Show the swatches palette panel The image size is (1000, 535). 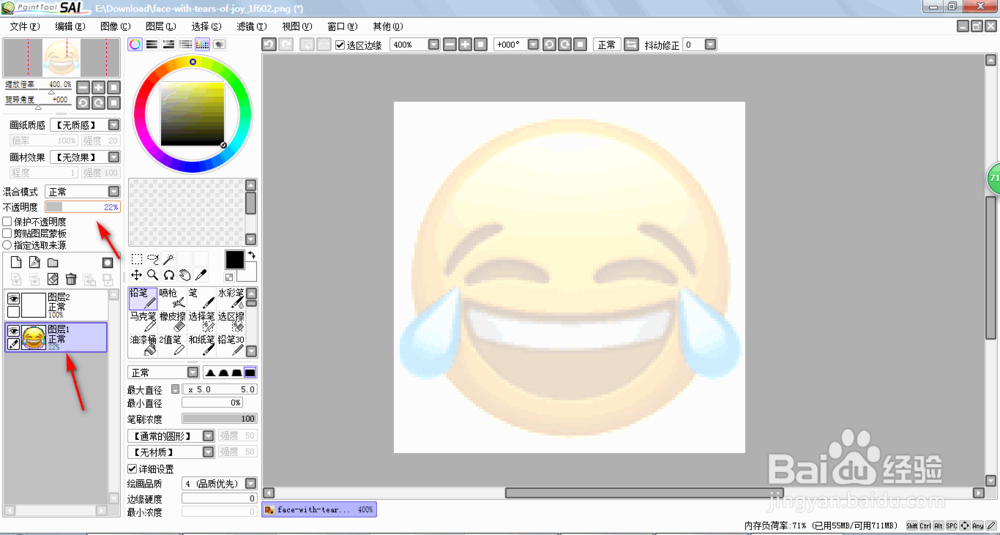pyautogui.click(x=202, y=44)
